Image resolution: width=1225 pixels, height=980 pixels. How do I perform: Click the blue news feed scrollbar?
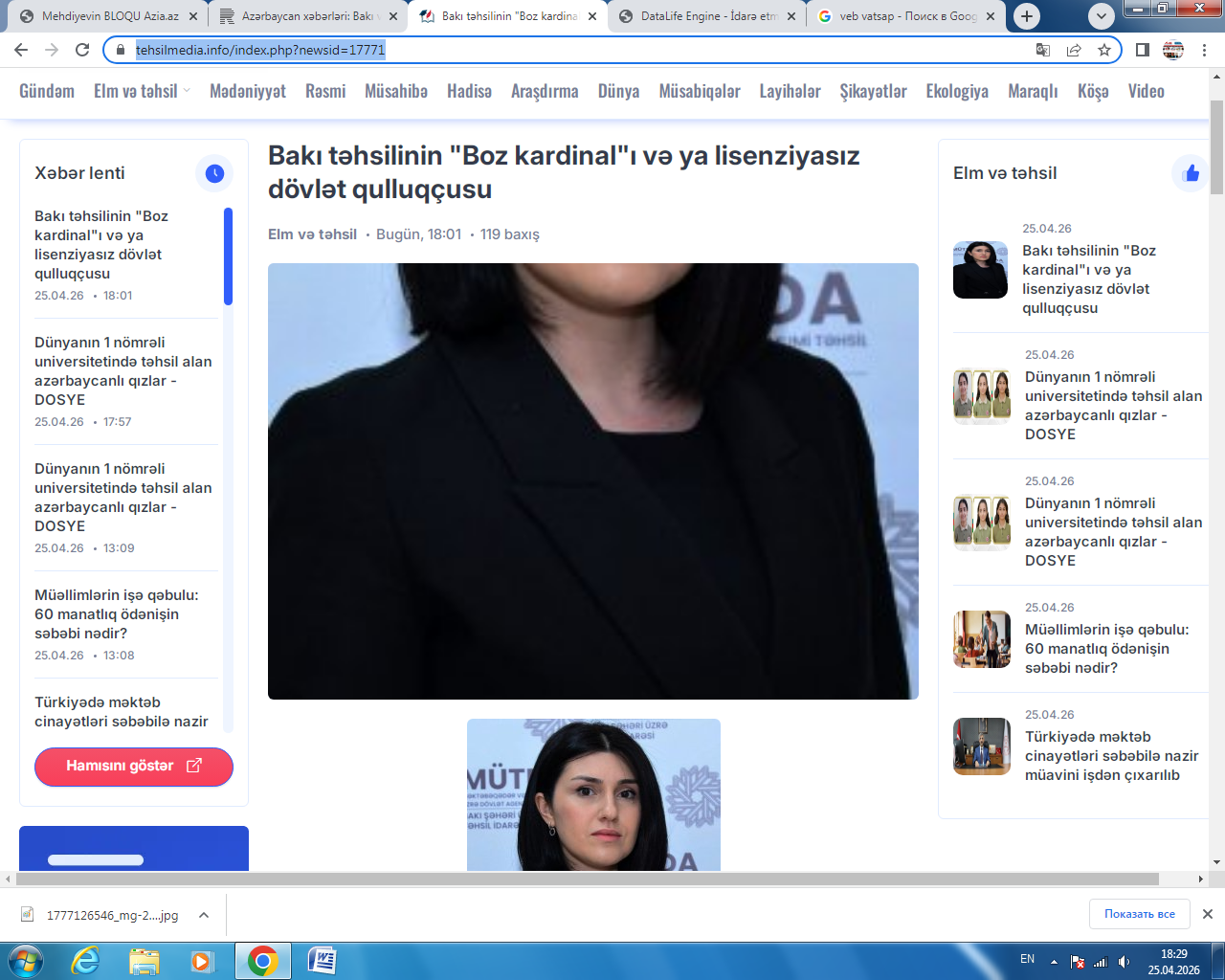click(x=228, y=256)
